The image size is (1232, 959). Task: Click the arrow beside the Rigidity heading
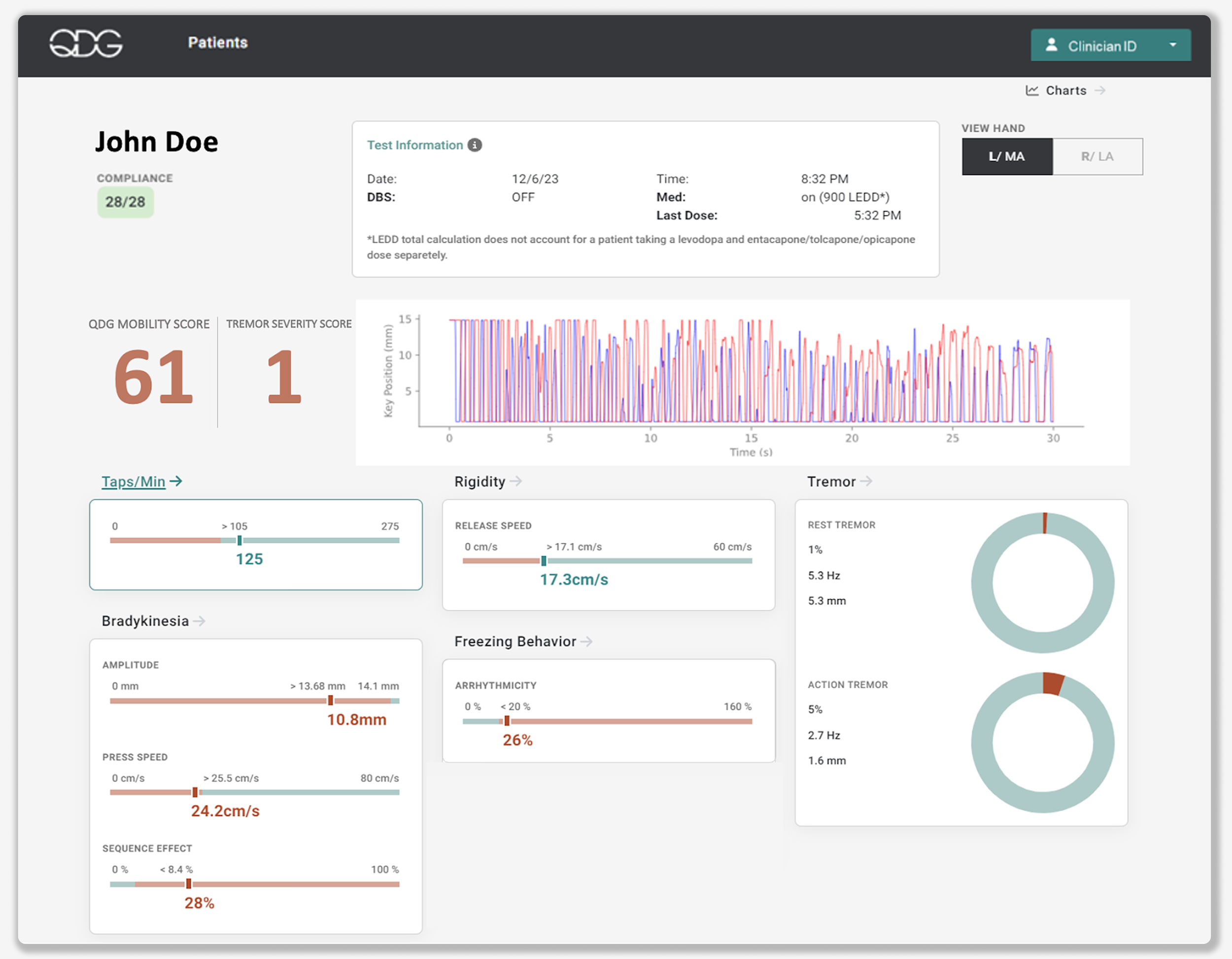click(515, 481)
